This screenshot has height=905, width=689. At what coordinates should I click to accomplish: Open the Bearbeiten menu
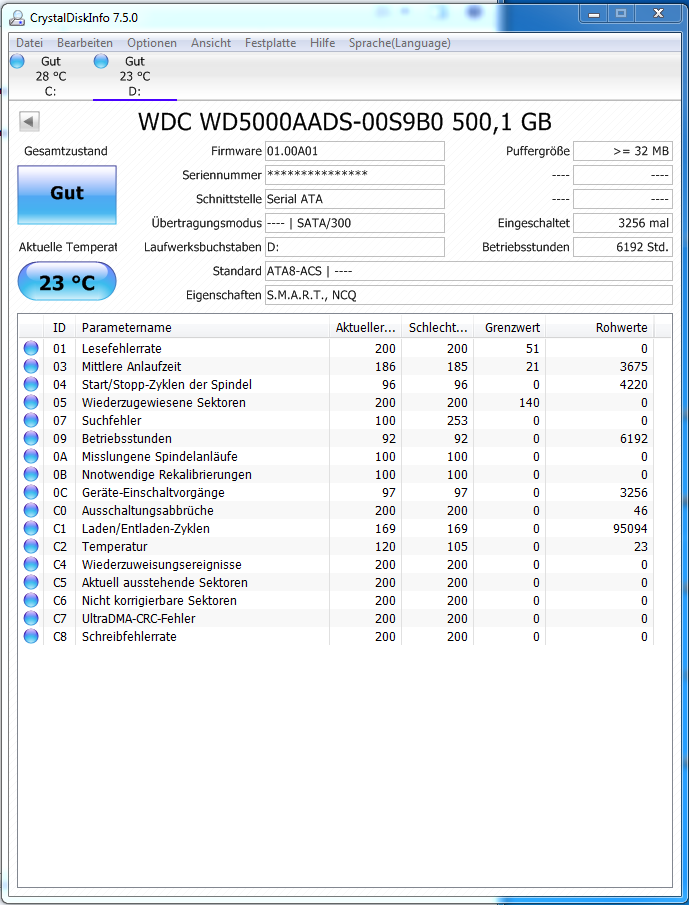85,43
